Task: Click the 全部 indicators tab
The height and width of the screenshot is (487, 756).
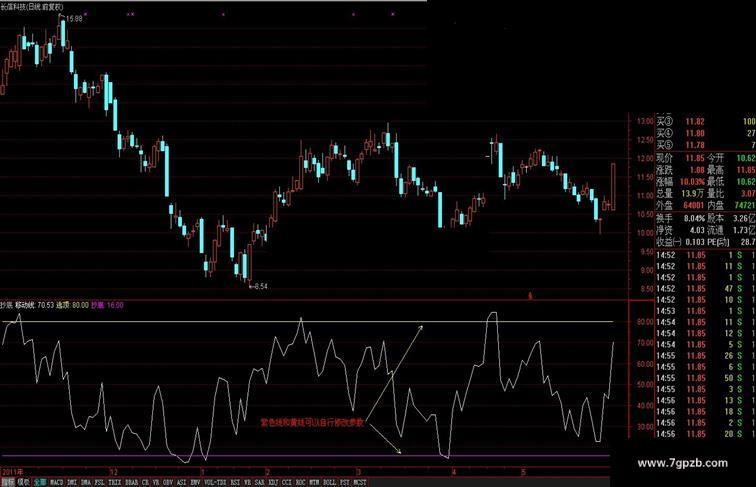Action: coord(40,482)
